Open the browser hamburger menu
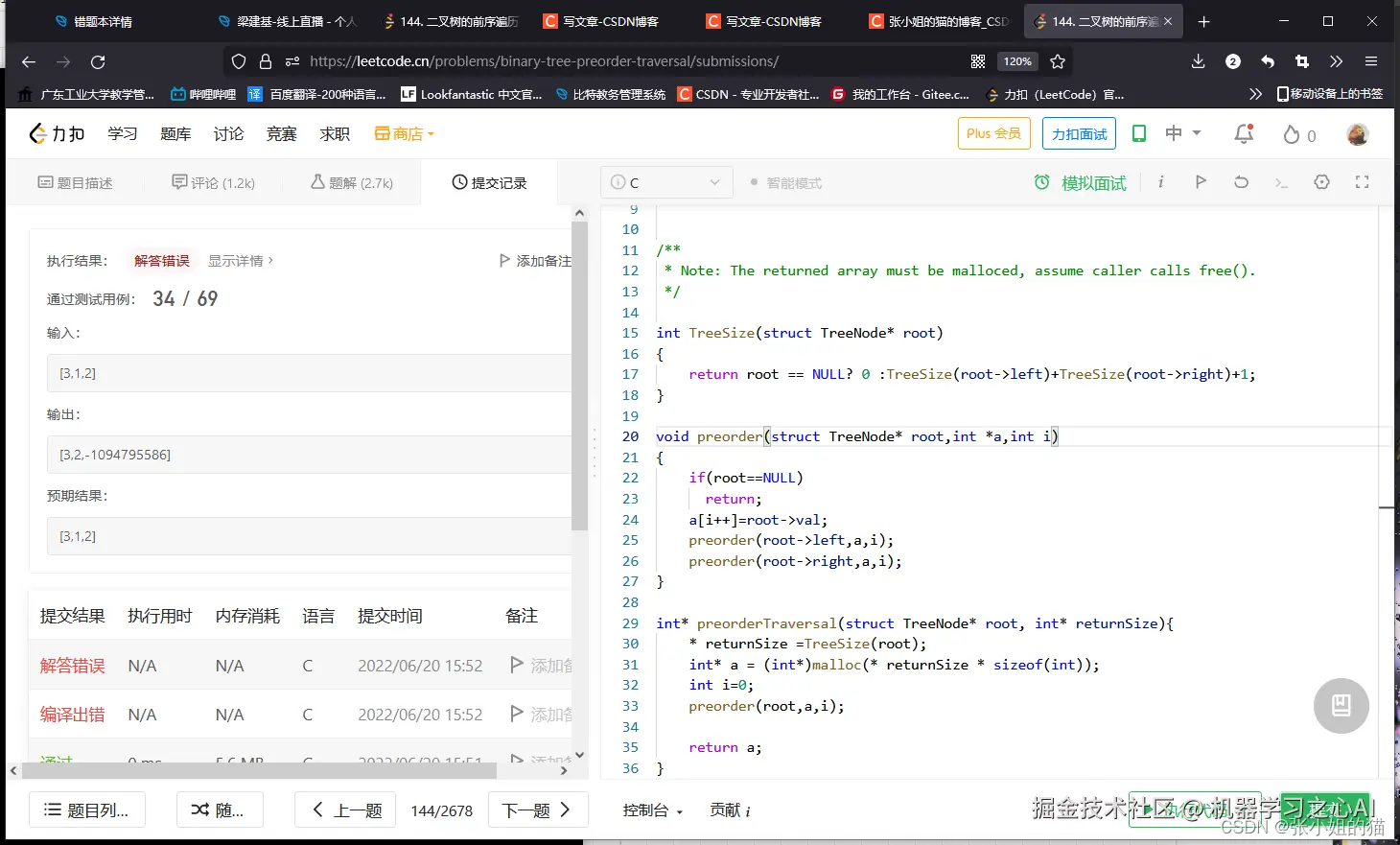The width and height of the screenshot is (1400, 845). (1371, 61)
